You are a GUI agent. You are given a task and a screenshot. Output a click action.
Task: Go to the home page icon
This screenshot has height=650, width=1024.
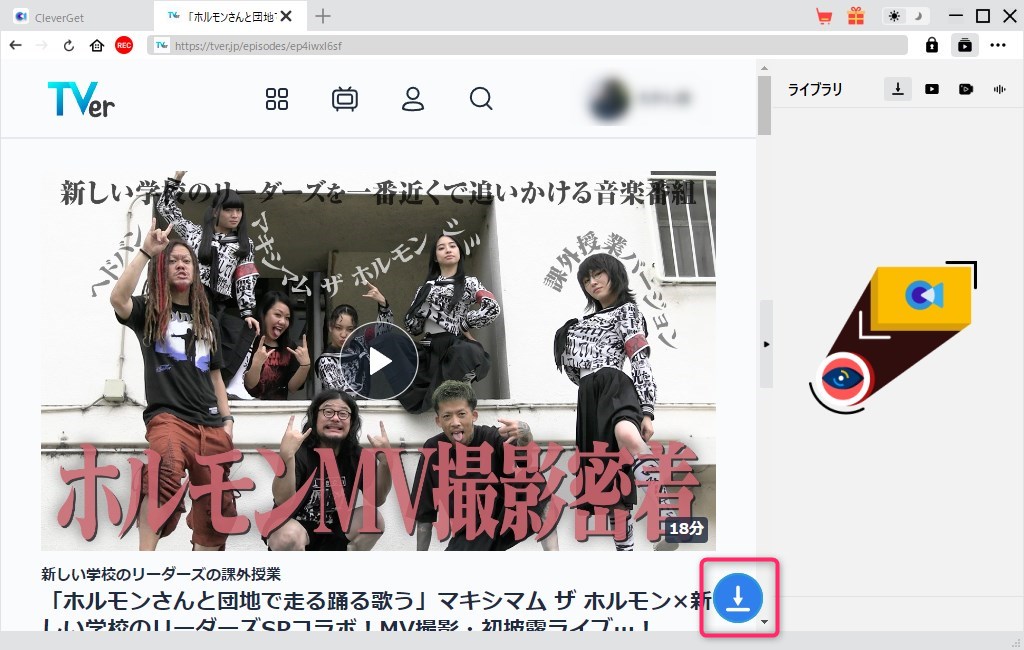[97, 45]
